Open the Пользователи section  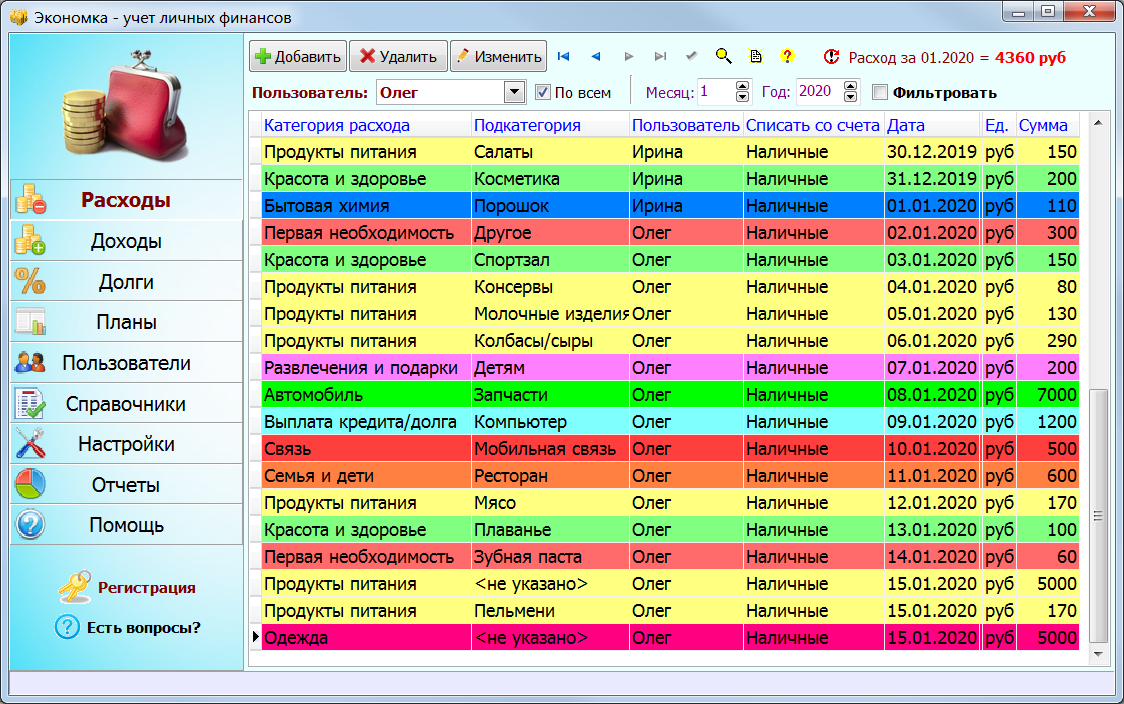pyautogui.click(x=127, y=363)
